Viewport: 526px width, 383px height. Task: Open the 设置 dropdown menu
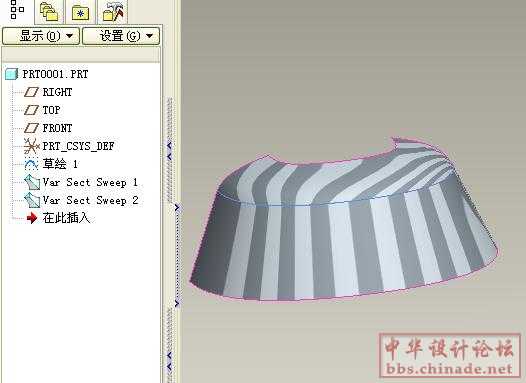click(121, 36)
